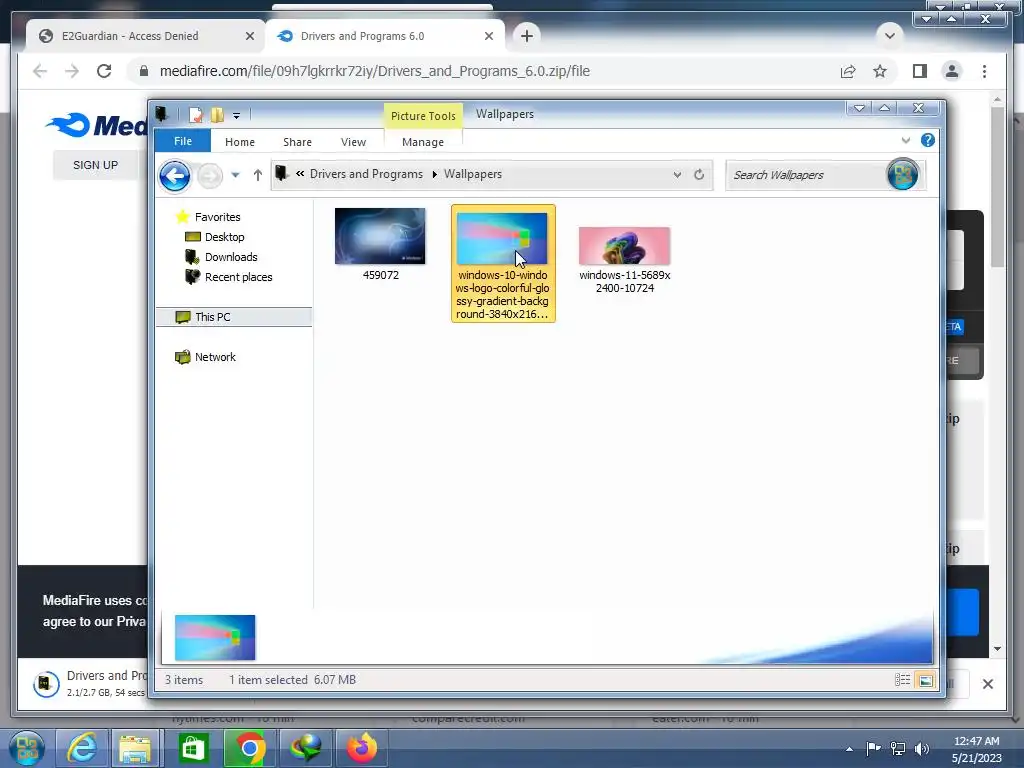Expand the Explorer ribbon chevron
The width and height of the screenshot is (1024, 768).
click(906, 140)
